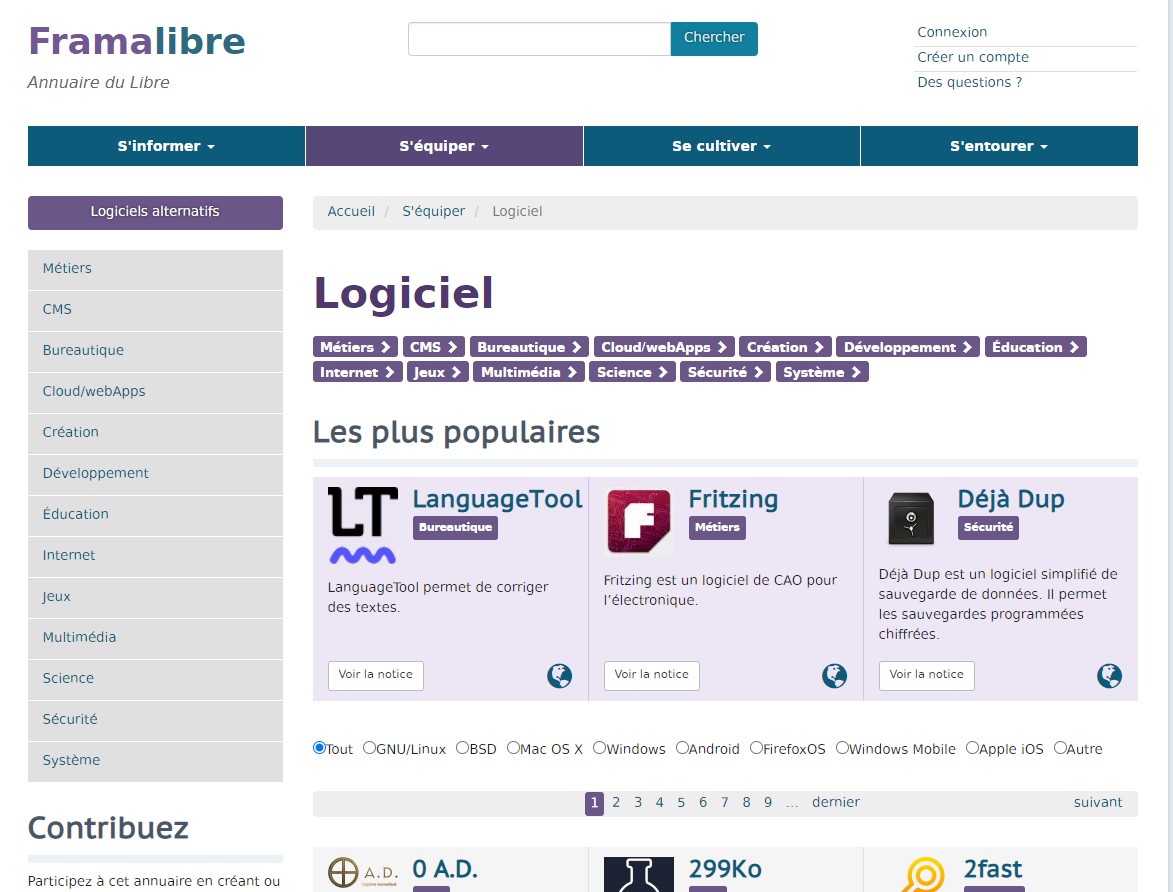The width and height of the screenshot is (1173, 892).
Task: Click the search input field
Action: click(x=539, y=38)
